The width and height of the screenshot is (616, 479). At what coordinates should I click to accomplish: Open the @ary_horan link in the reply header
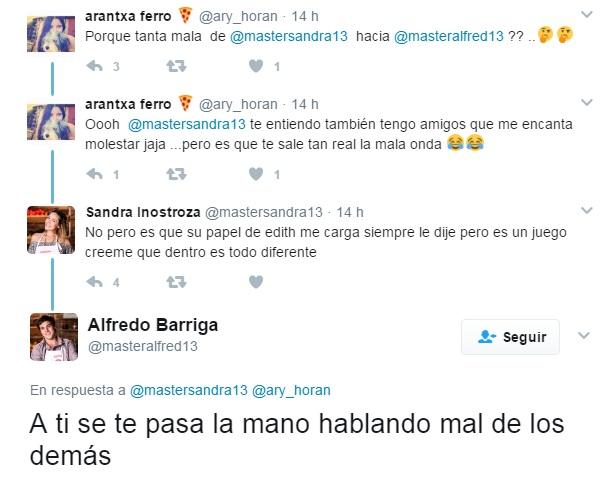291,390
